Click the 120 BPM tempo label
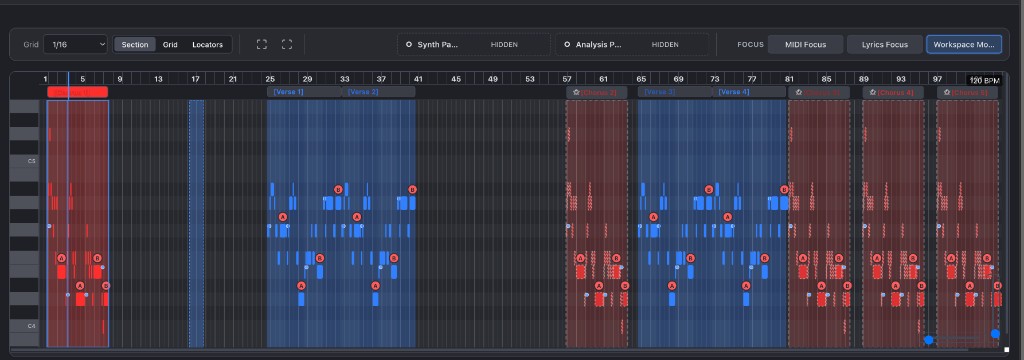Image resolution: width=1024 pixels, height=360 pixels. coord(984,80)
